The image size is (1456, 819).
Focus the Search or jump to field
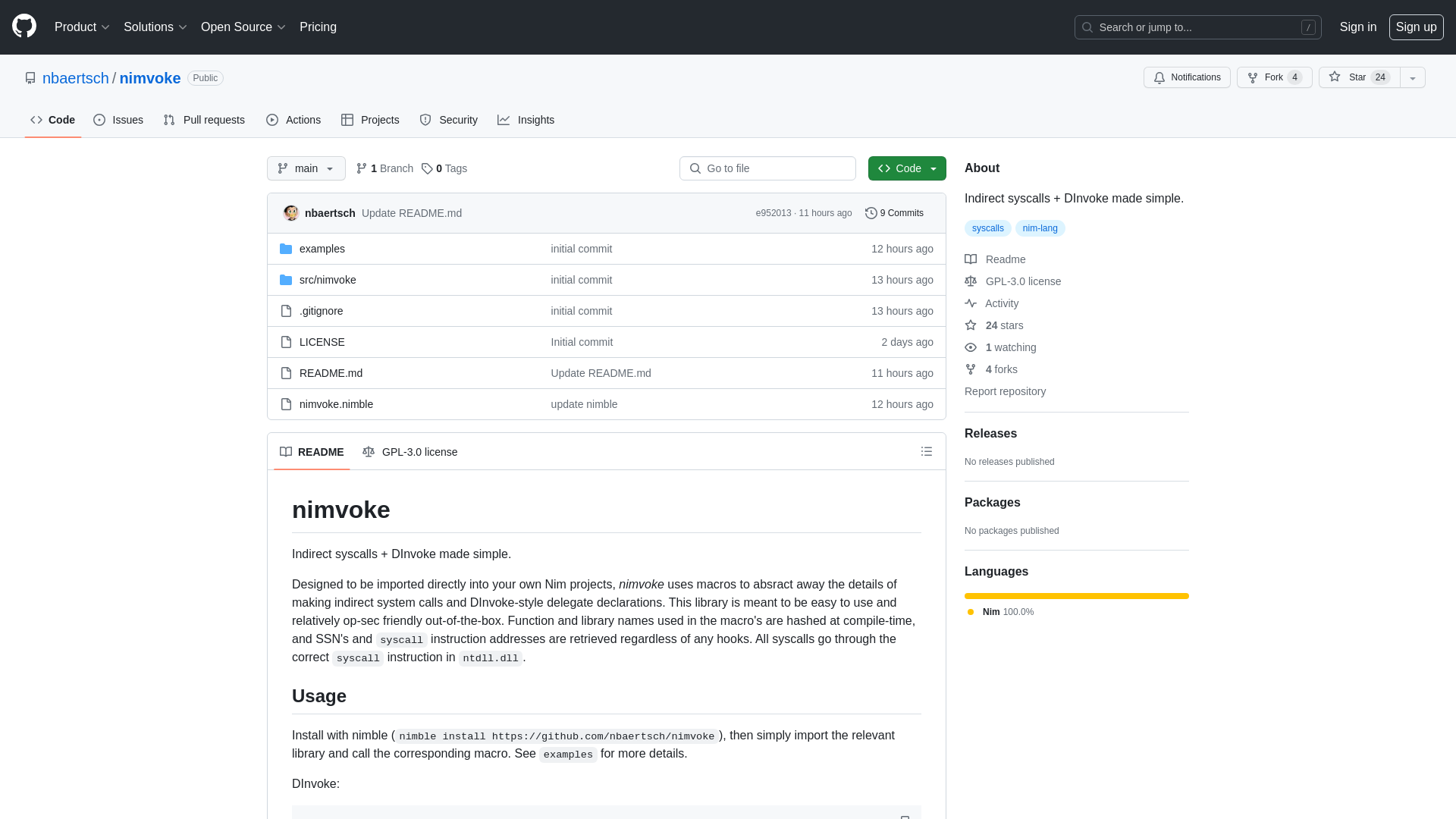pos(1197,27)
